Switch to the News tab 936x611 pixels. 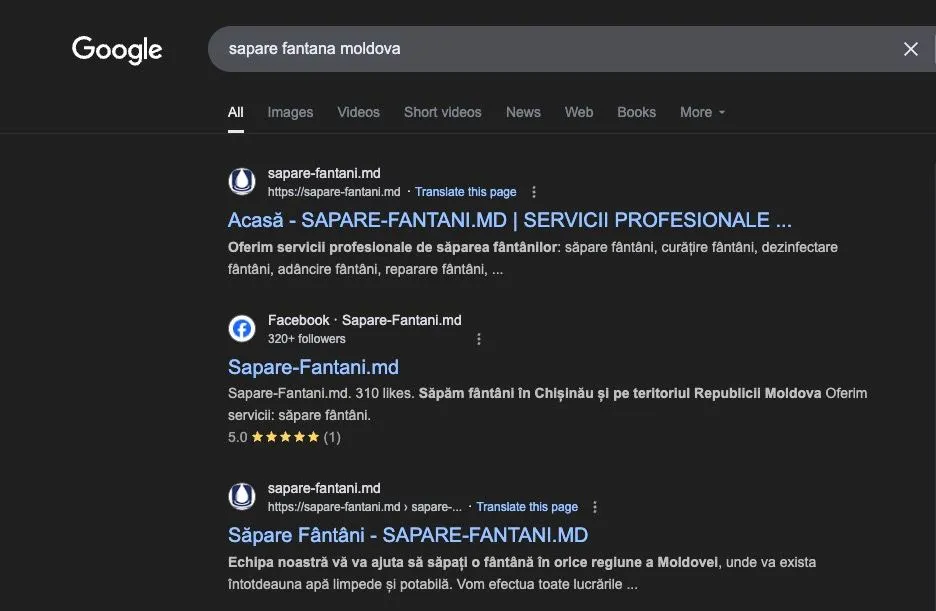point(523,112)
